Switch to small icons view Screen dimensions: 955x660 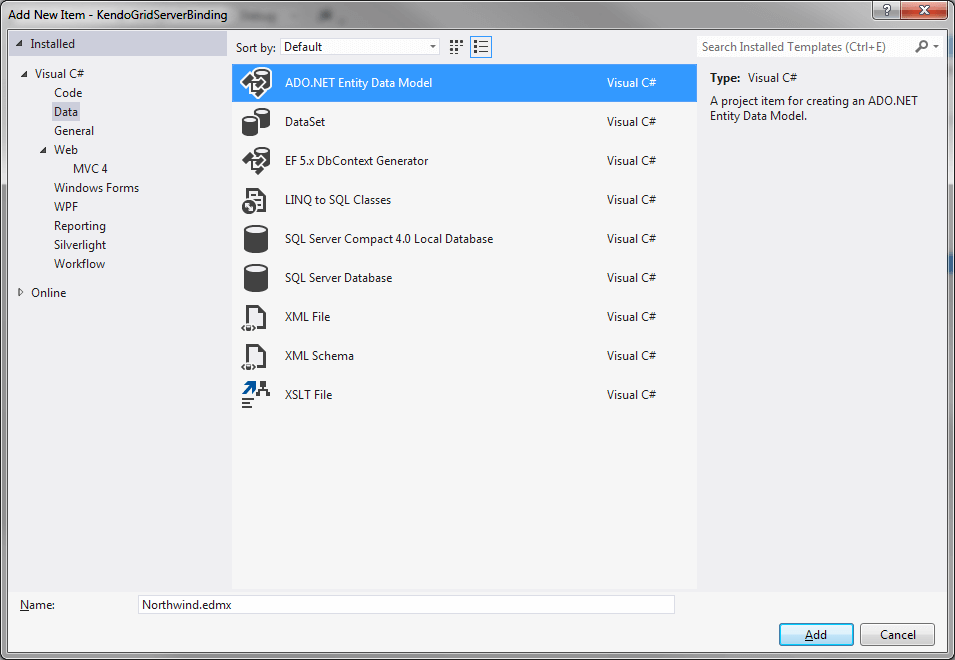point(455,46)
